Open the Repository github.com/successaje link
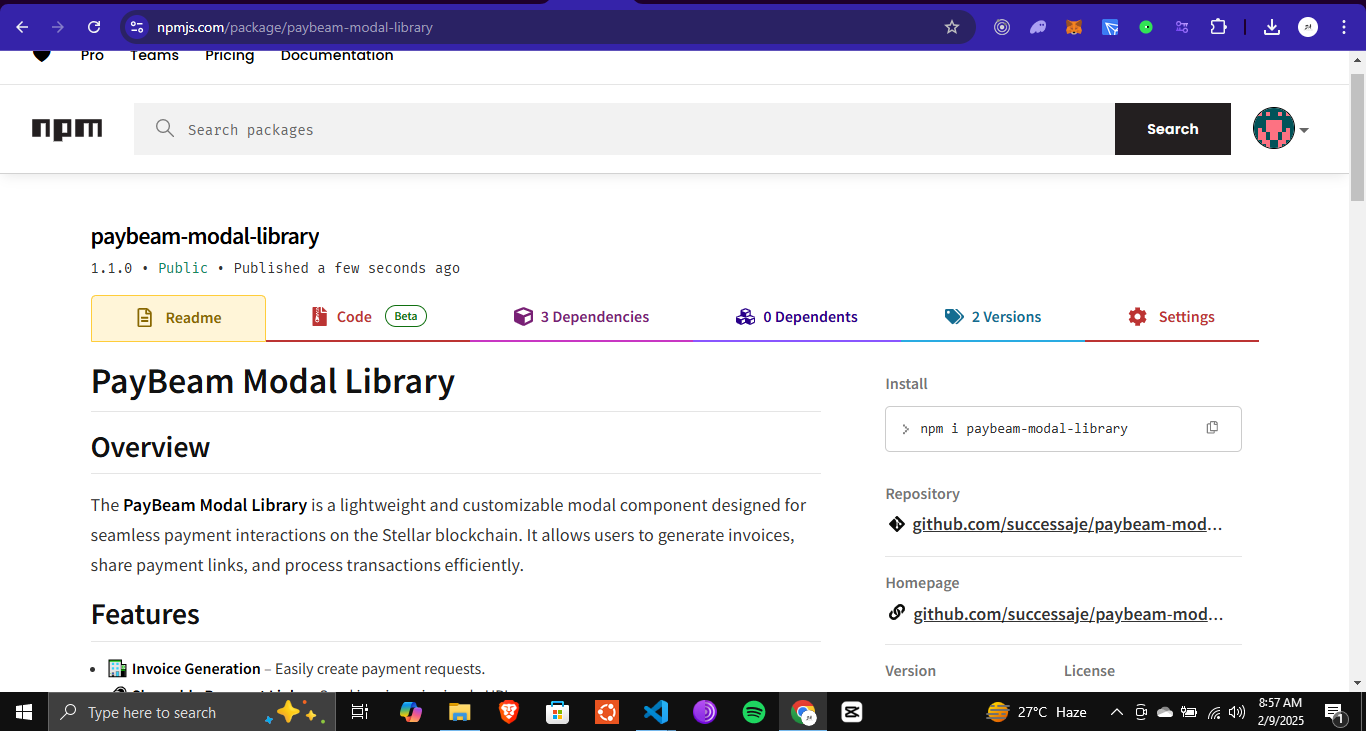Image resolution: width=1366 pixels, height=731 pixels. [1067, 524]
